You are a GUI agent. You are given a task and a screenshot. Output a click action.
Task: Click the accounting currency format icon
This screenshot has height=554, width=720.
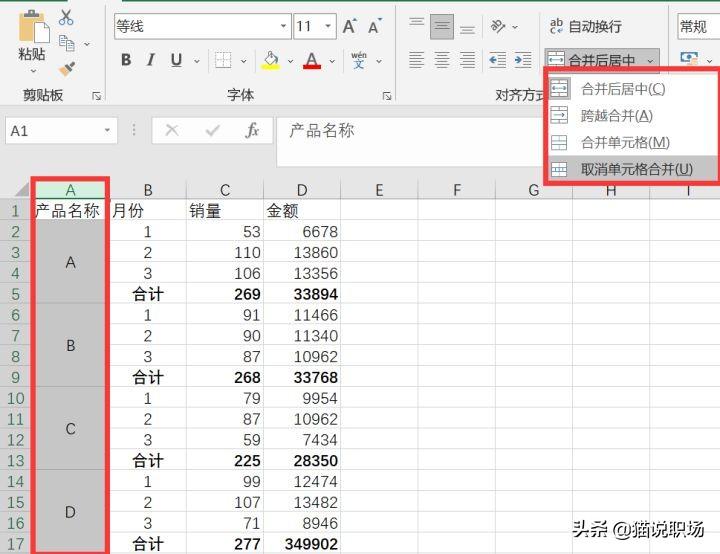point(689,59)
